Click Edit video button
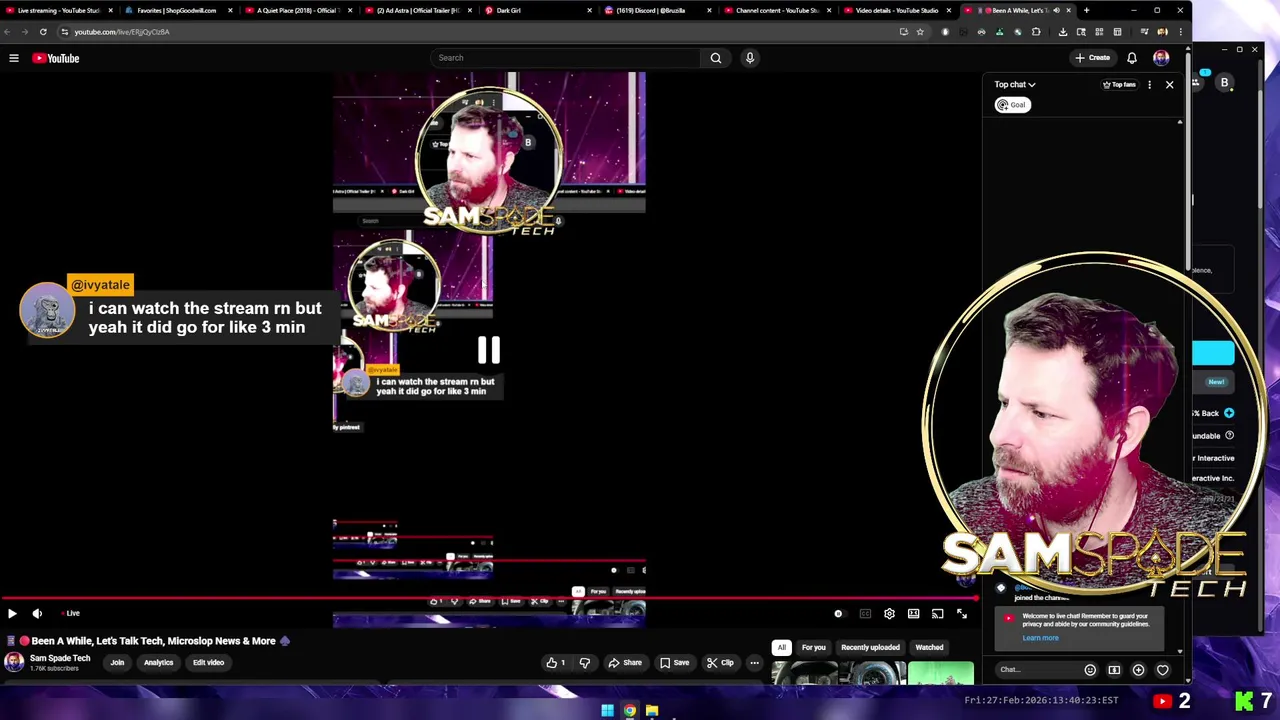Viewport: 1280px width, 720px height. pos(208,662)
